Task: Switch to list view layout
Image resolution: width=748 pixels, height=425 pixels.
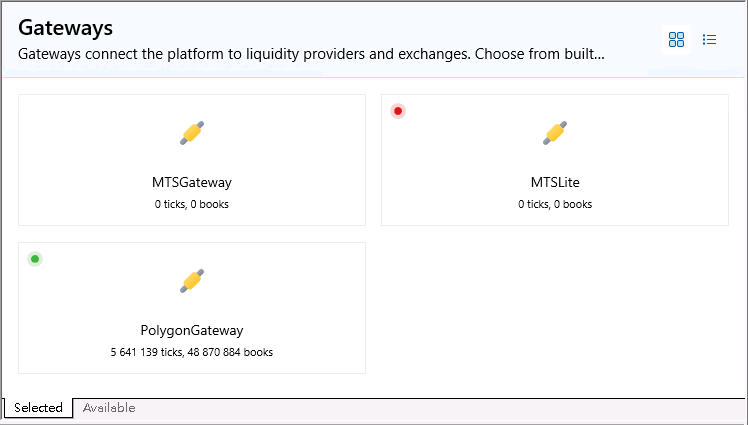Action: click(x=709, y=40)
